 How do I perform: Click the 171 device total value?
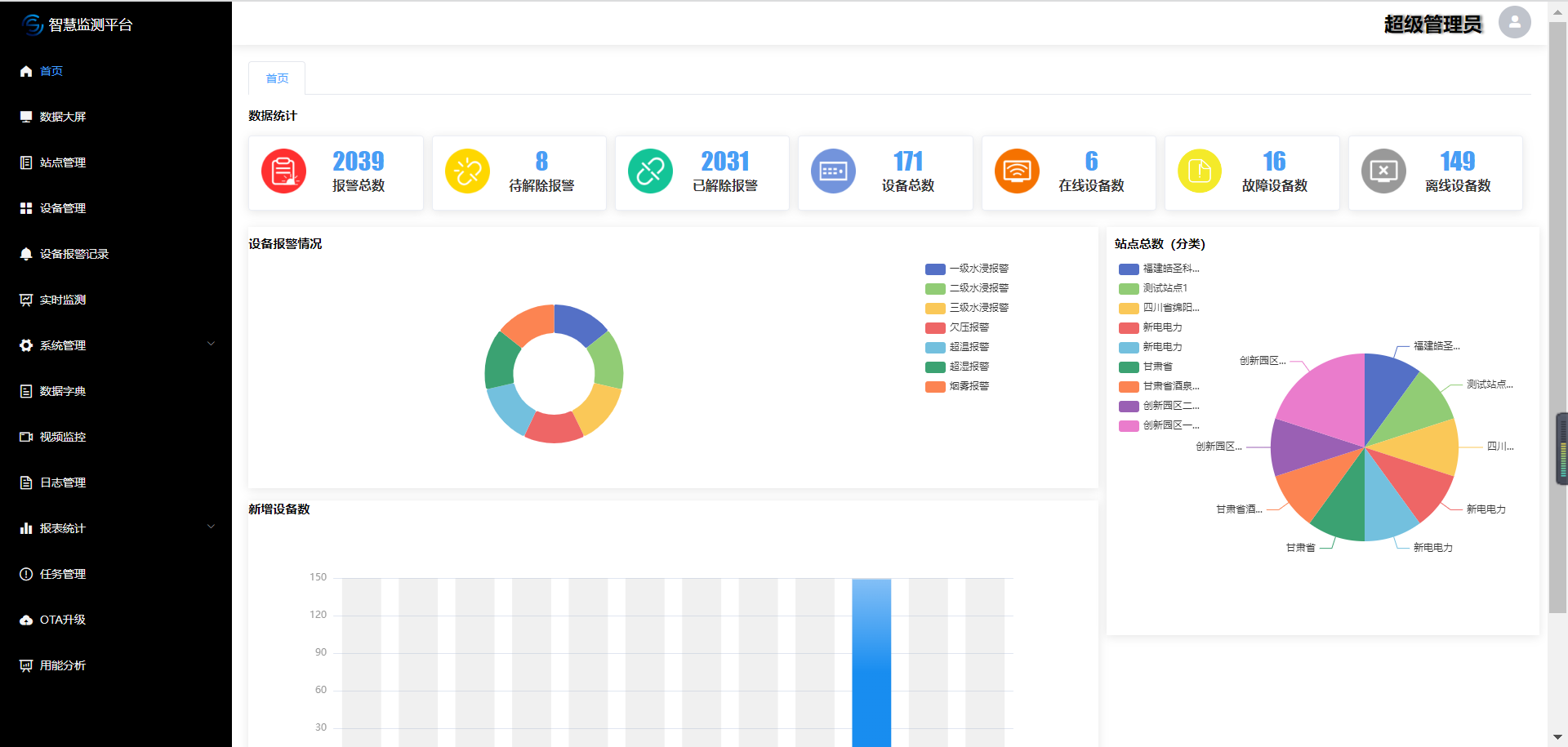tap(908, 161)
